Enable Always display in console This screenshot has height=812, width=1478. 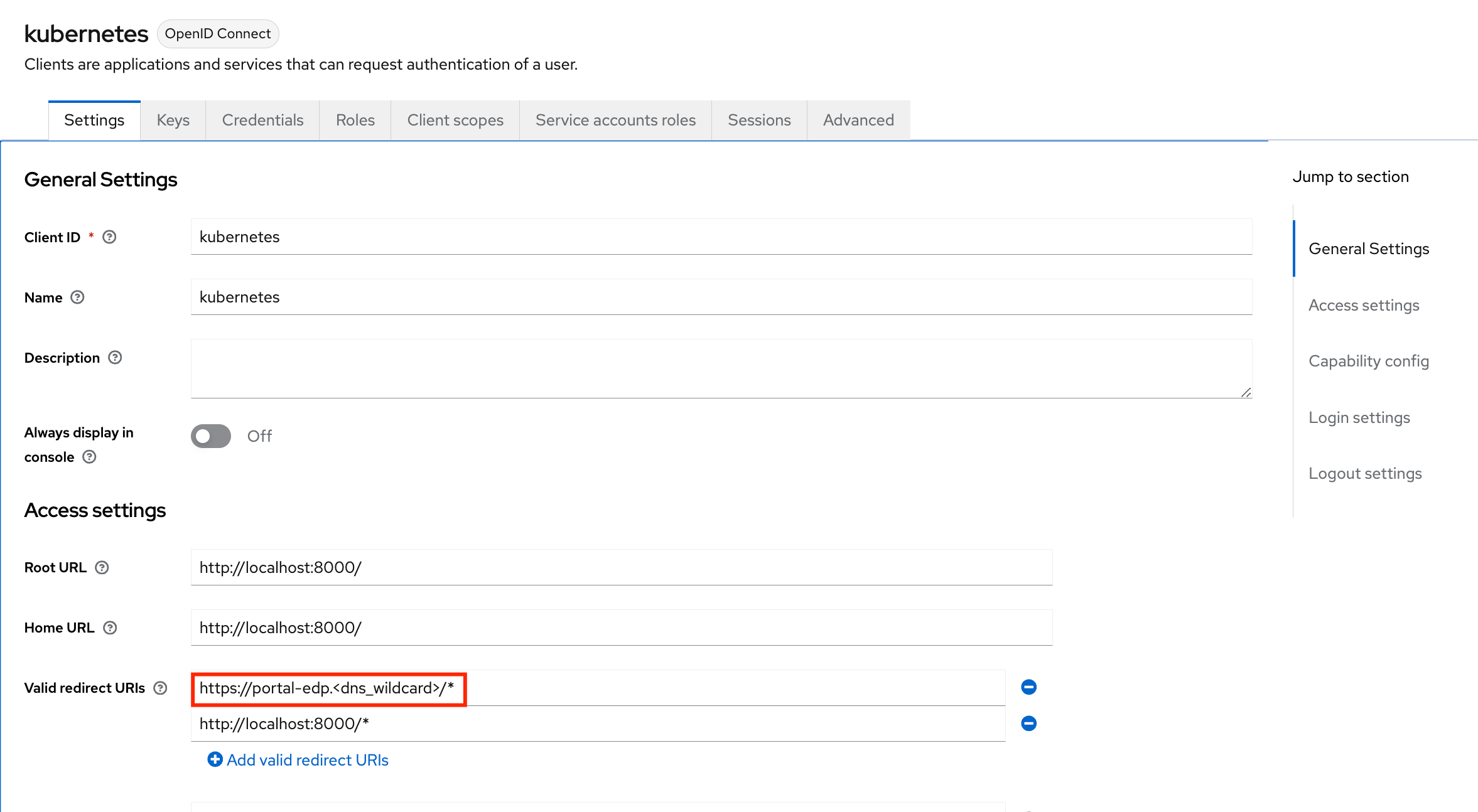tap(210, 436)
